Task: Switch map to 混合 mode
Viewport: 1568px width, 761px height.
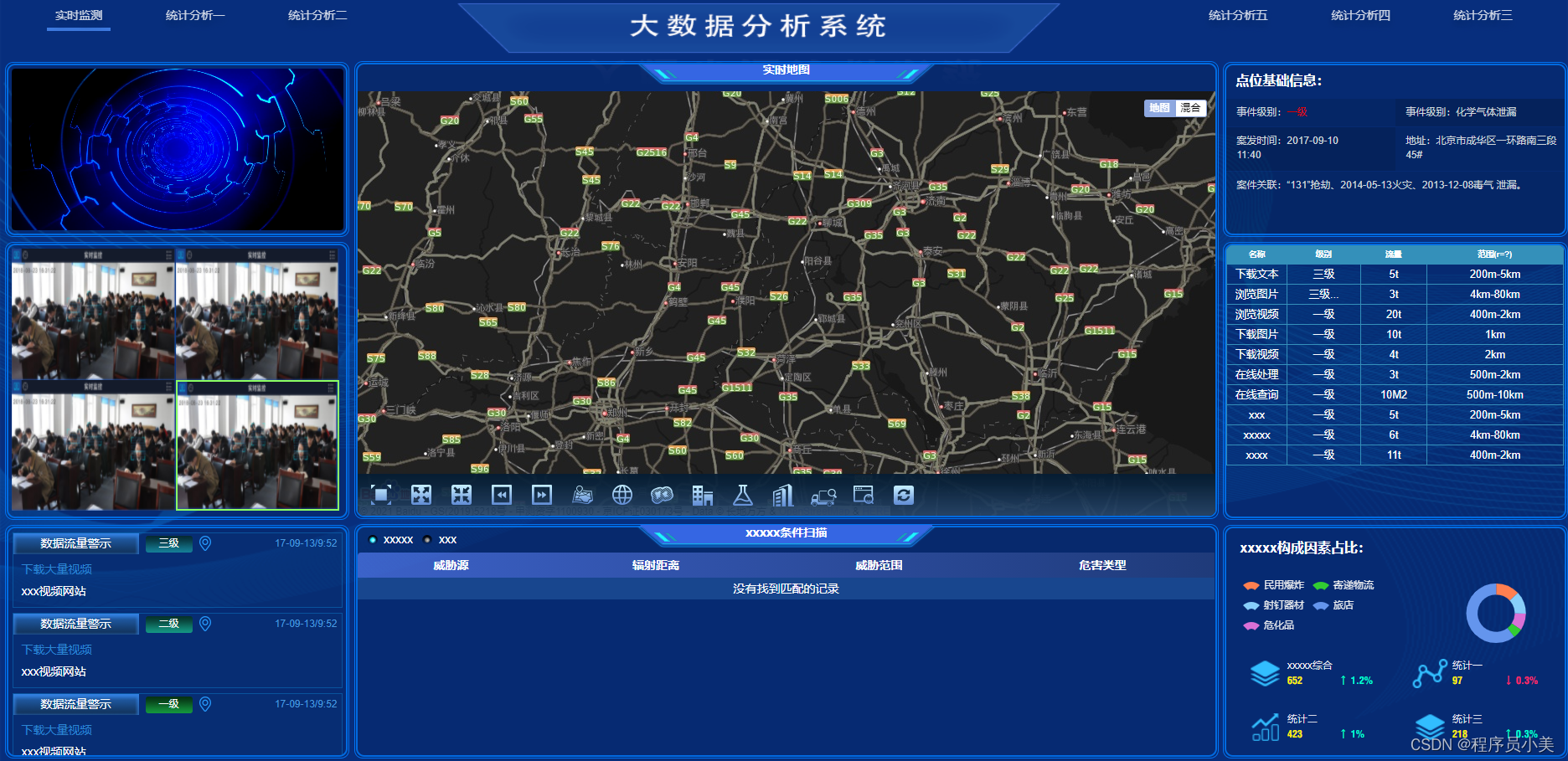Action: coord(1190,108)
